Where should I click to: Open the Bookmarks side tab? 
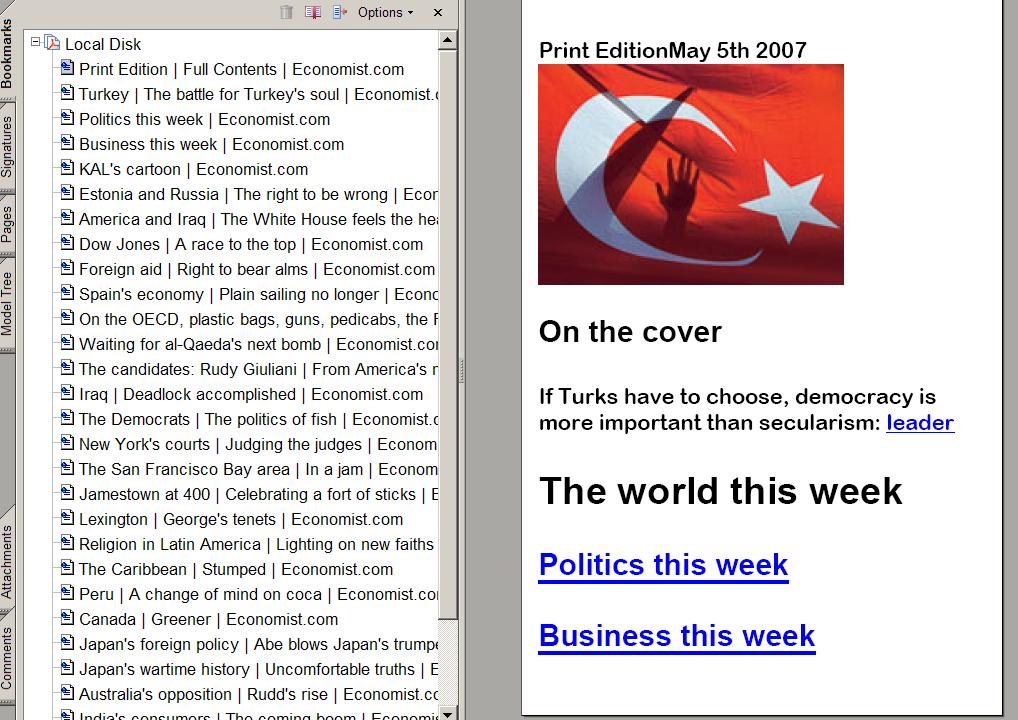(6, 54)
